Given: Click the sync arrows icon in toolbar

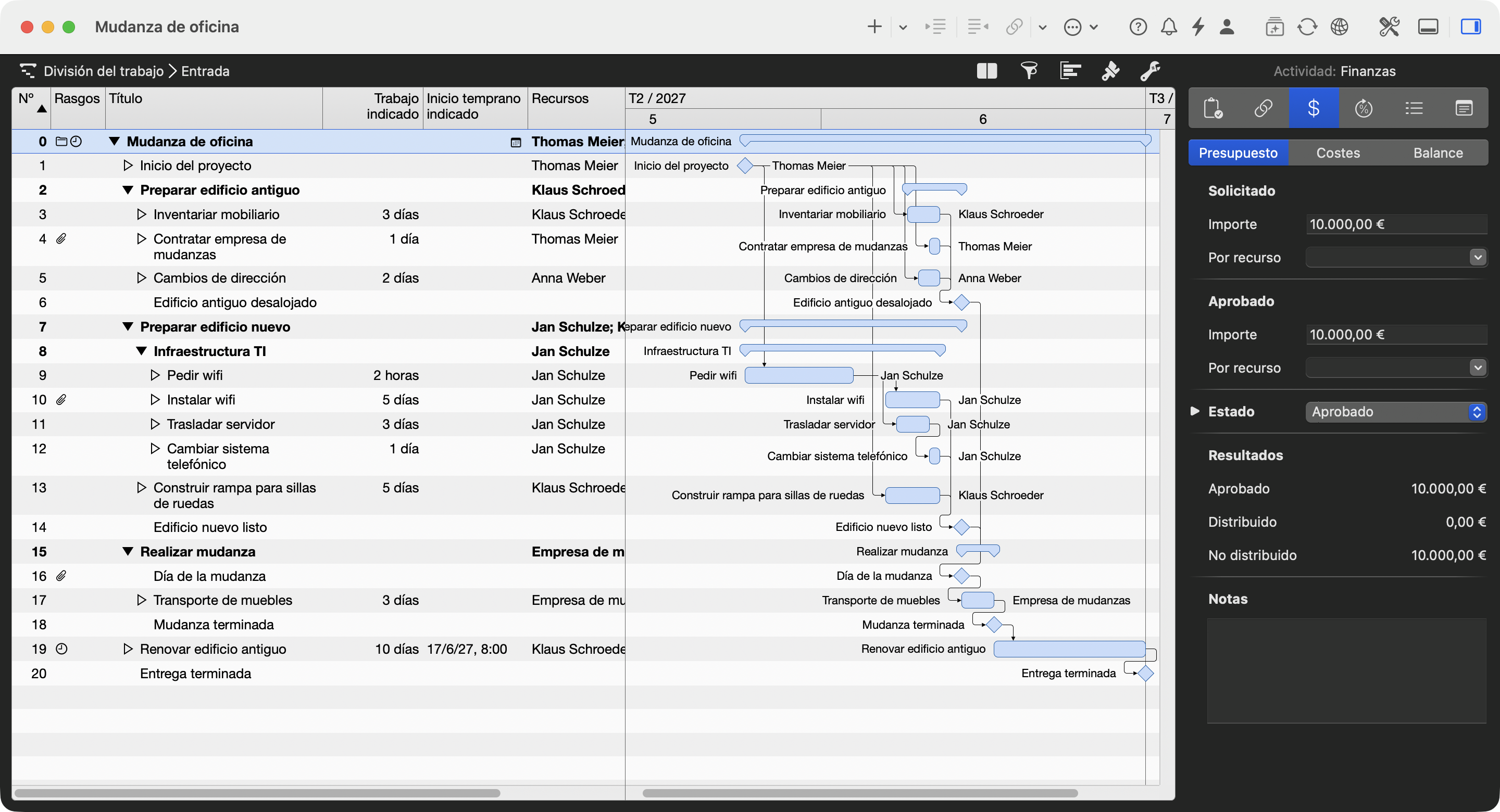Looking at the screenshot, I should click(x=1307, y=27).
